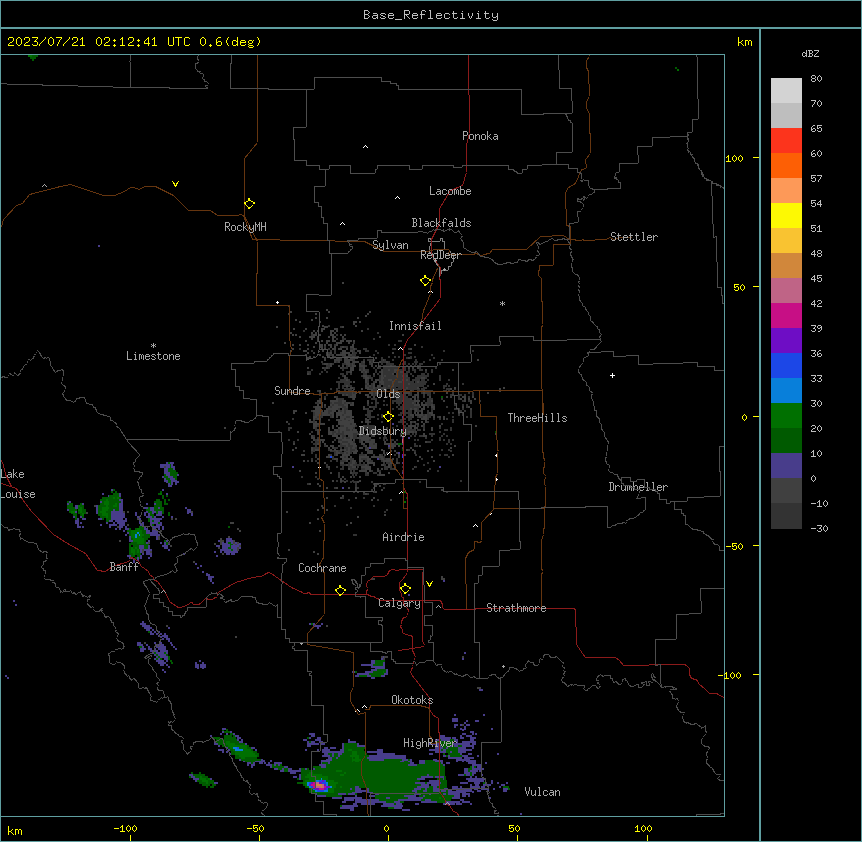Click the RedDeer city label
The width and height of the screenshot is (862, 842).
pos(440,255)
